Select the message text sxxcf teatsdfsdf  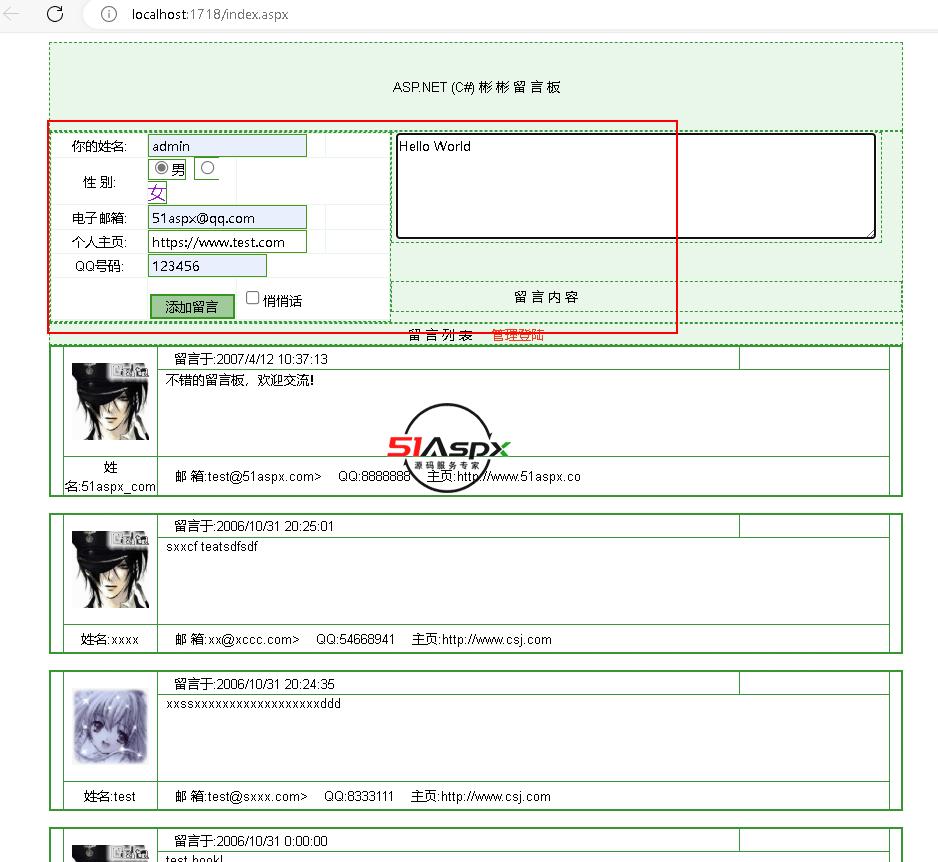212,547
